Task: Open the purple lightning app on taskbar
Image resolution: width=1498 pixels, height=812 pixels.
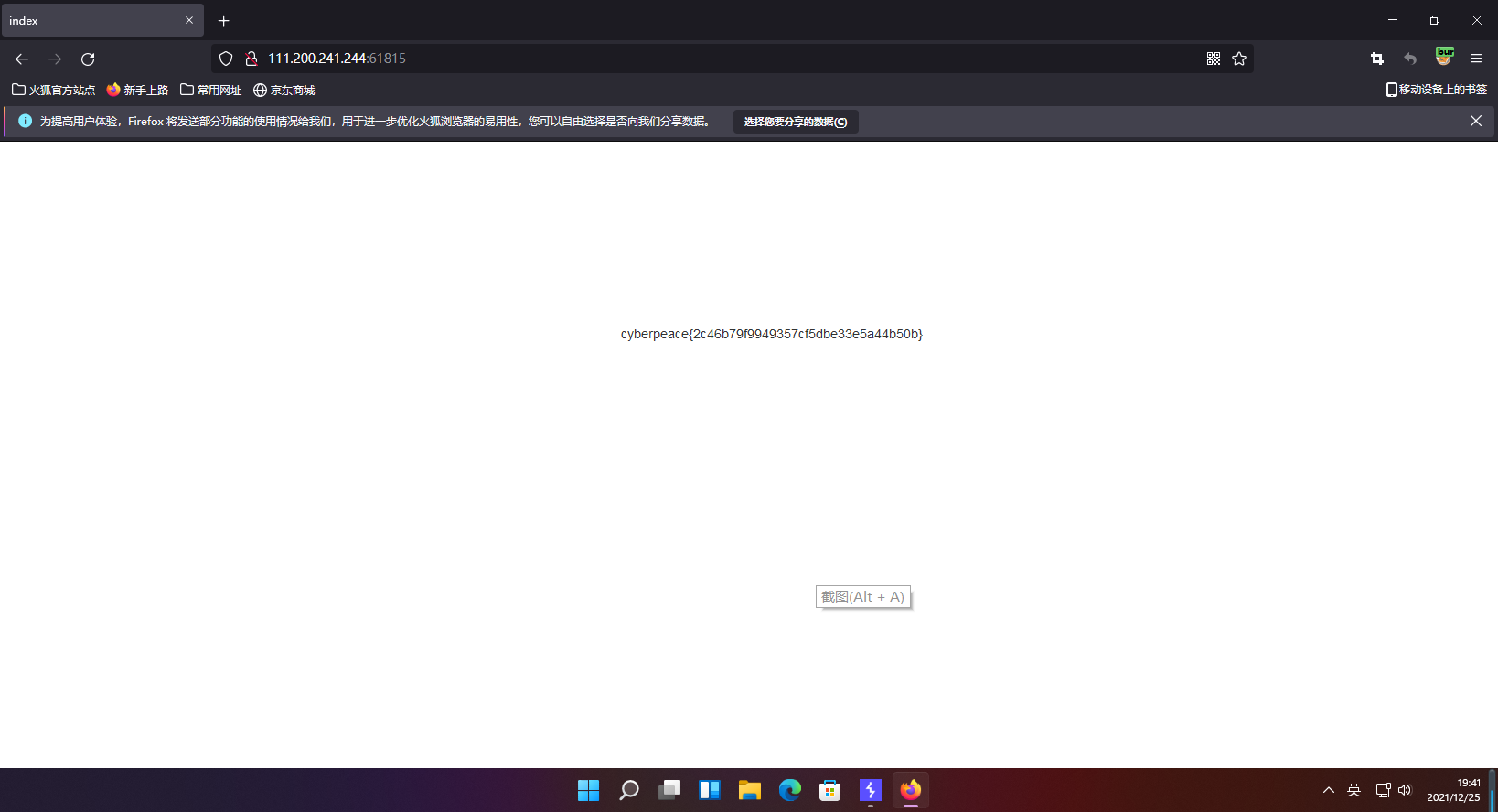Action: [x=871, y=790]
